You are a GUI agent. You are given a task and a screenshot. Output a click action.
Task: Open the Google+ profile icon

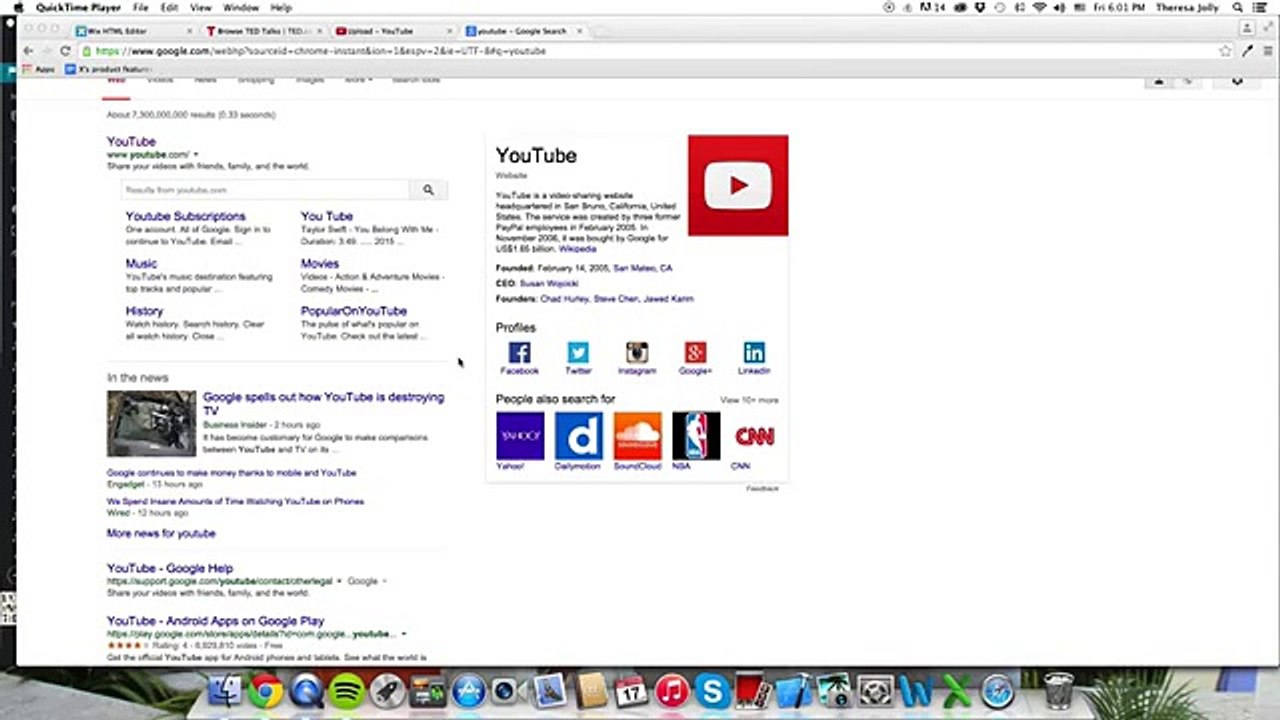(695, 352)
